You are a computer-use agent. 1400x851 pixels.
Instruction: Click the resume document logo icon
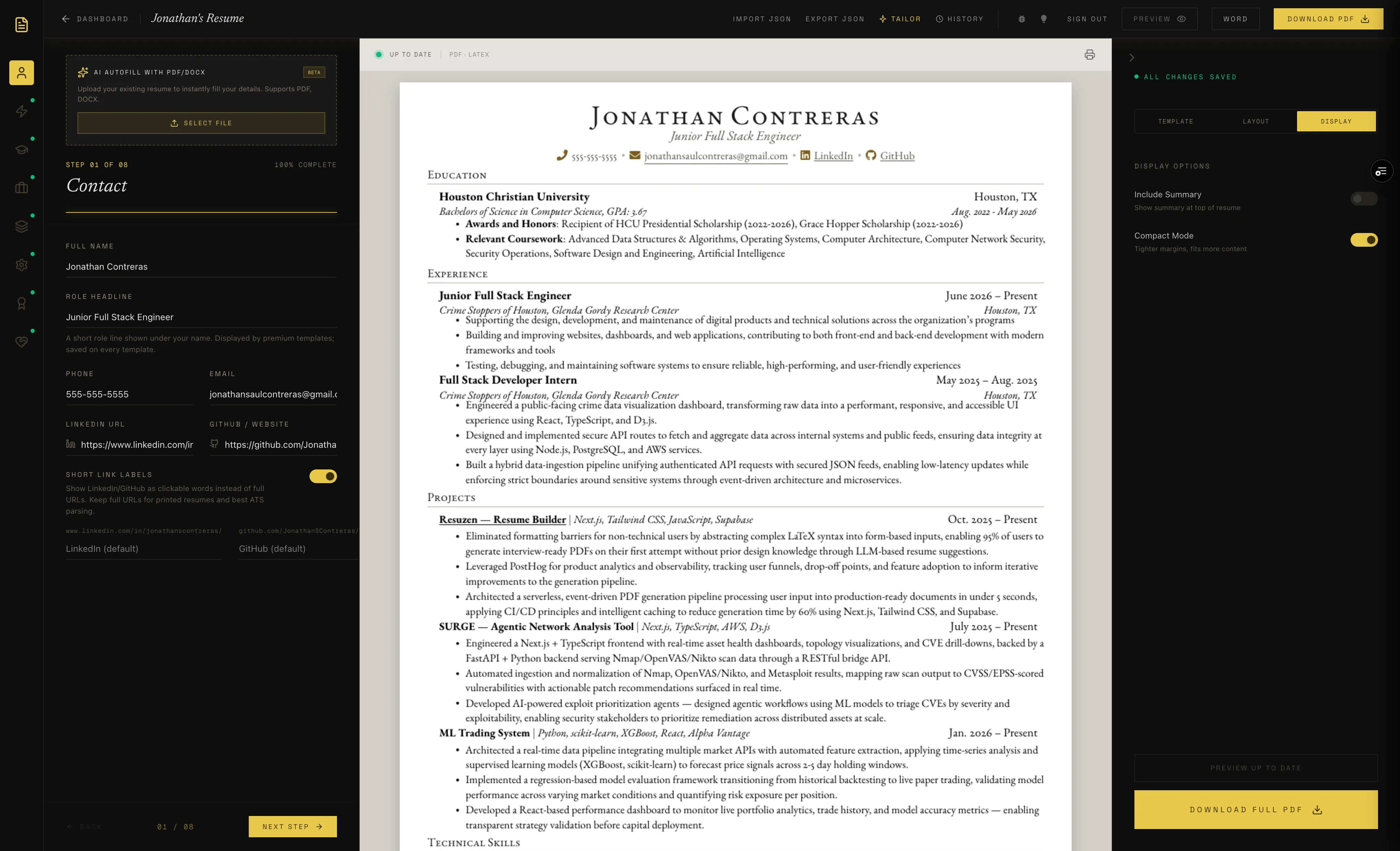[22, 24]
